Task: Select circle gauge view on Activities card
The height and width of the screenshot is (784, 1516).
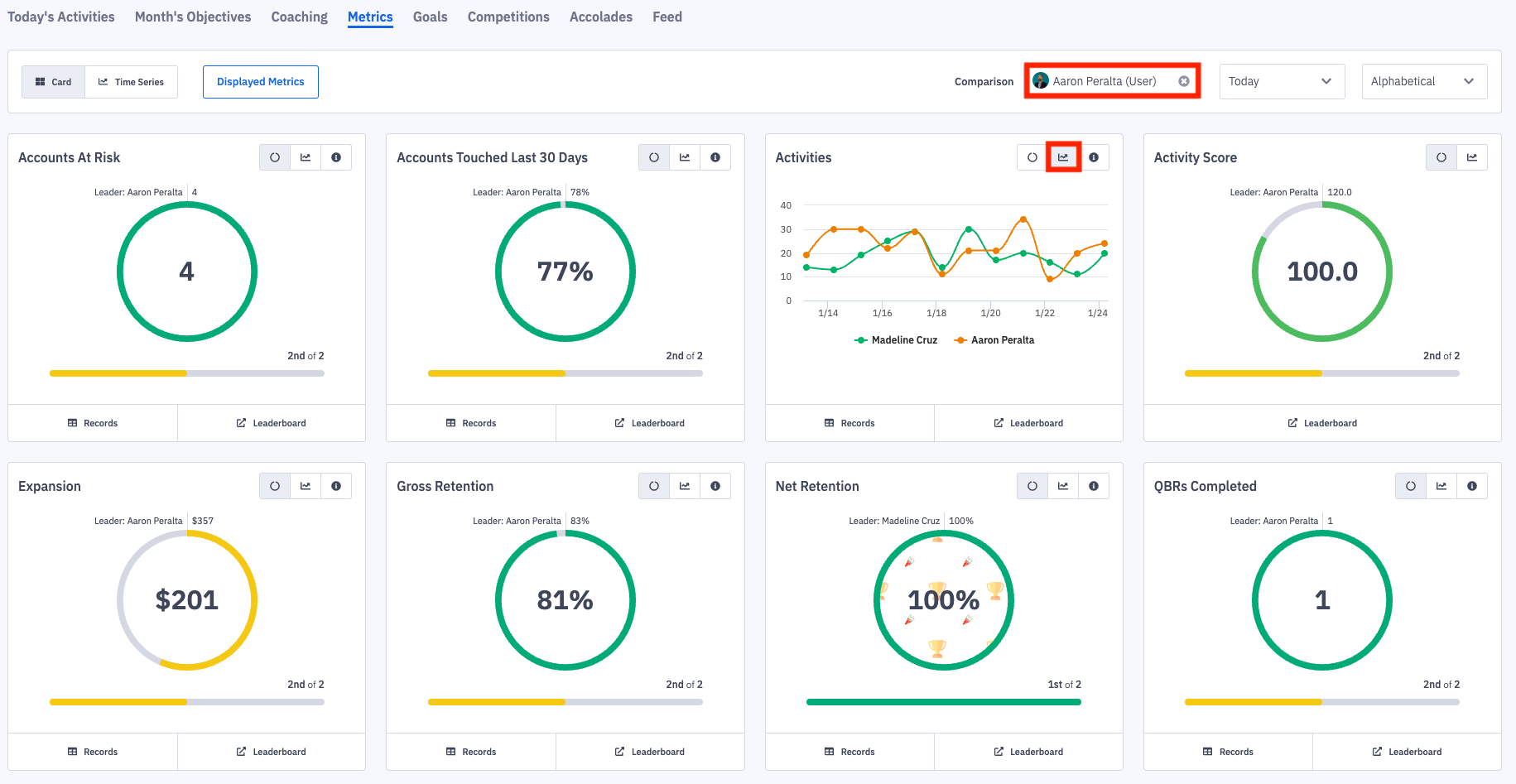Action: pyautogui.click(x=1032, y=157)
